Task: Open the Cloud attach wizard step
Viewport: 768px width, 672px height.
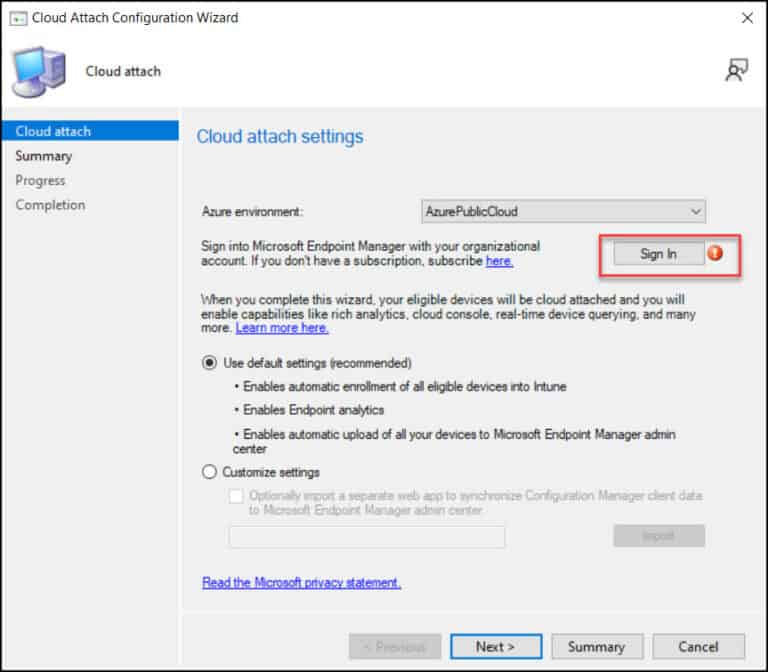Action: (x=90, y=131)
